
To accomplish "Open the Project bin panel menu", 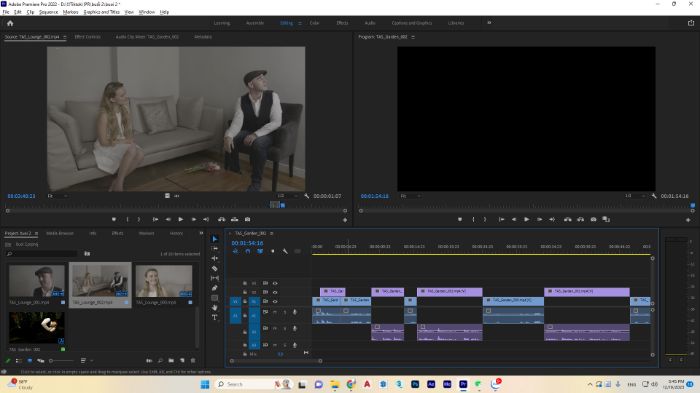I will point(36,234).
